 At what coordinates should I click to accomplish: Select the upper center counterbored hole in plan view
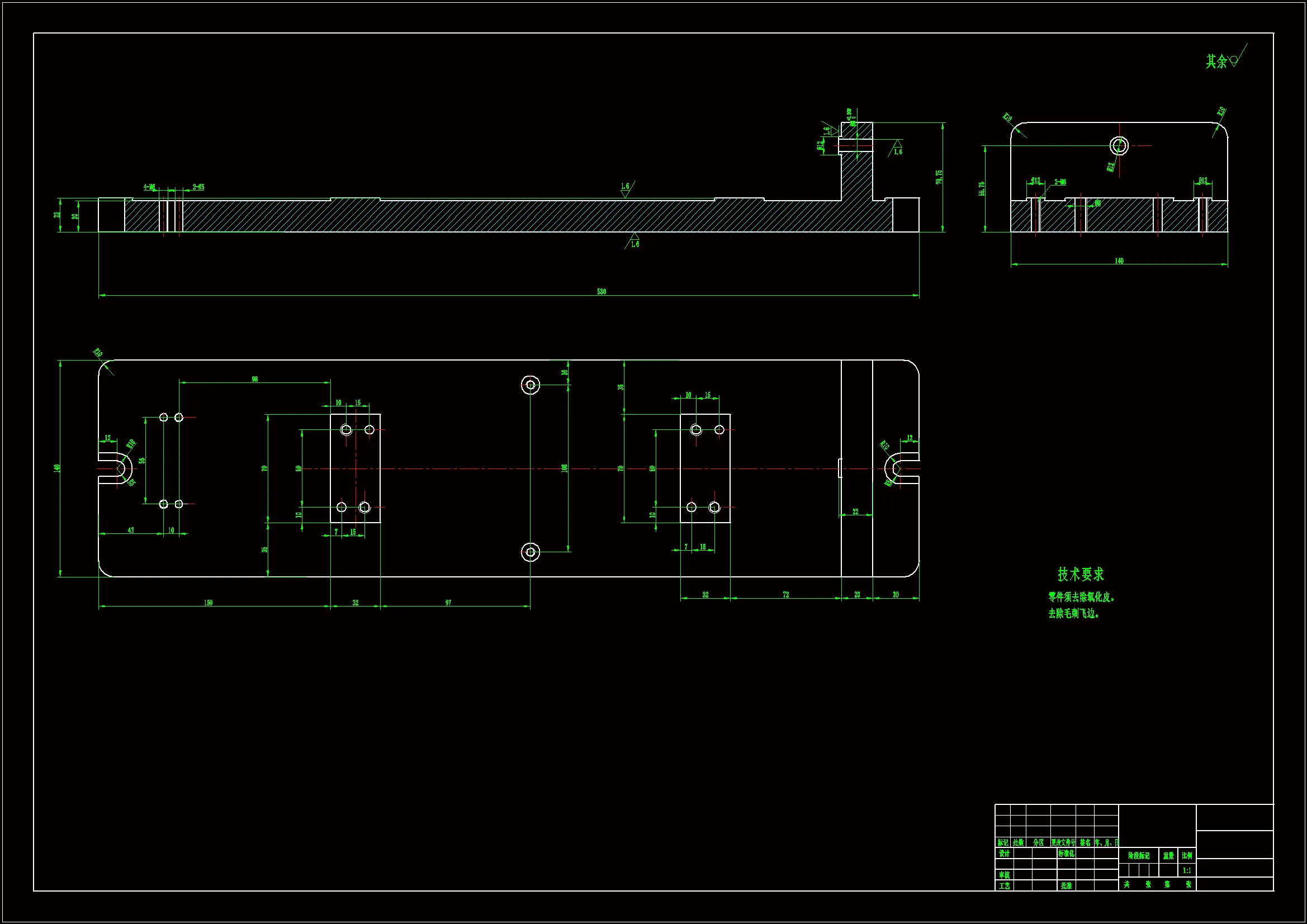(x=530, y=386)
